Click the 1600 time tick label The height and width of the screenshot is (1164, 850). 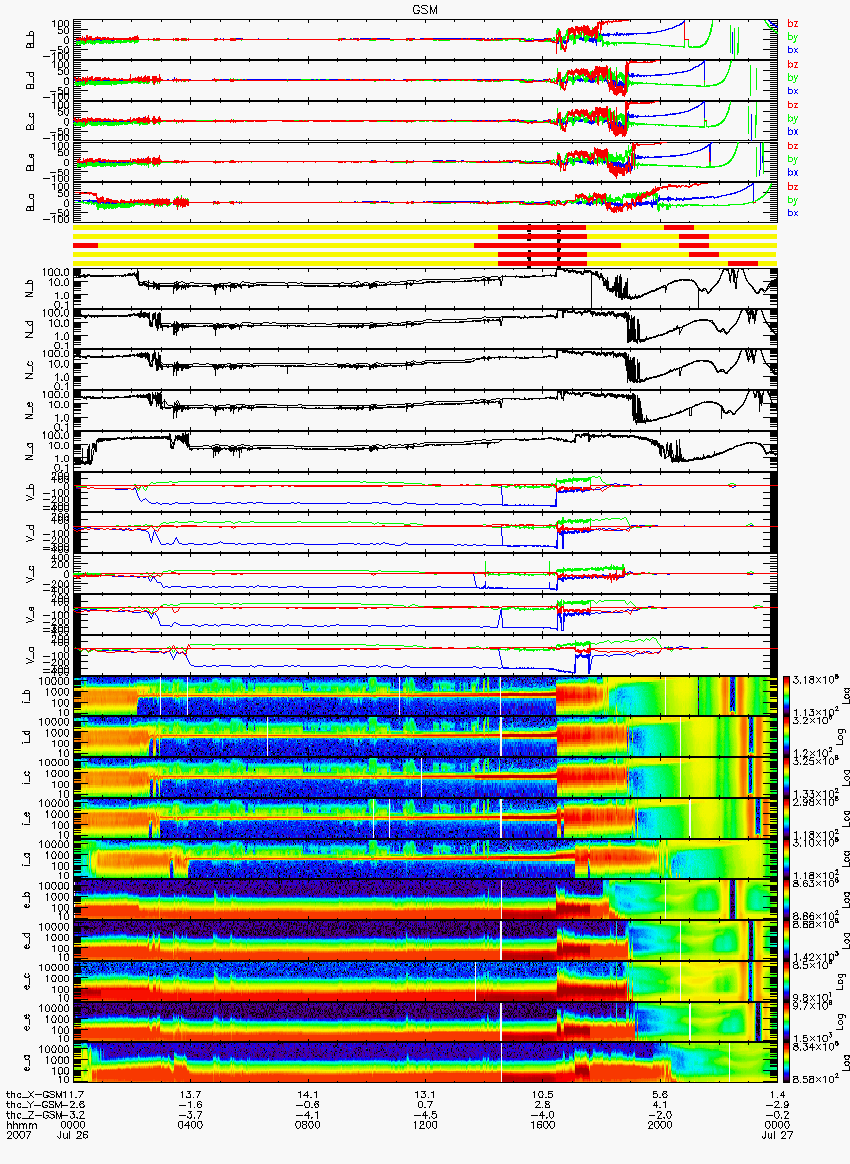click(x=542, y=1125)
